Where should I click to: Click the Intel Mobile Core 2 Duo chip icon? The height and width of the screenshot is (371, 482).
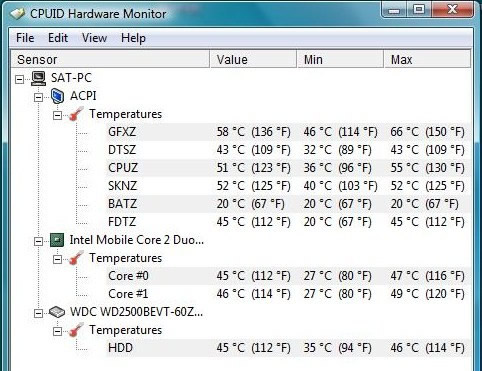(x=57, y=240)
